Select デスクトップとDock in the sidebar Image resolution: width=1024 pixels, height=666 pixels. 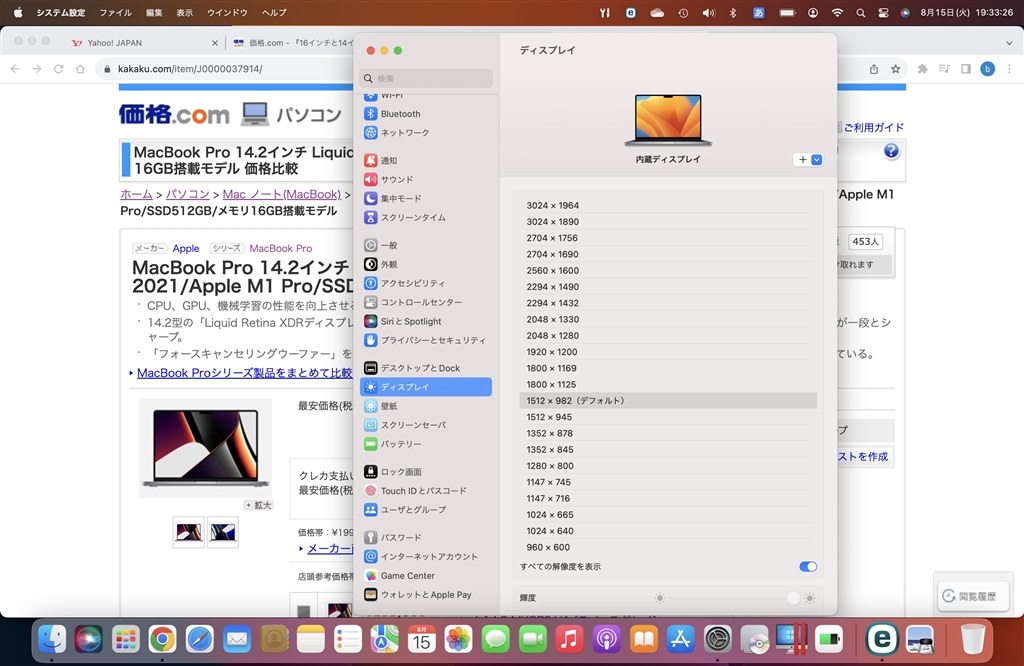tap(426, 368)
